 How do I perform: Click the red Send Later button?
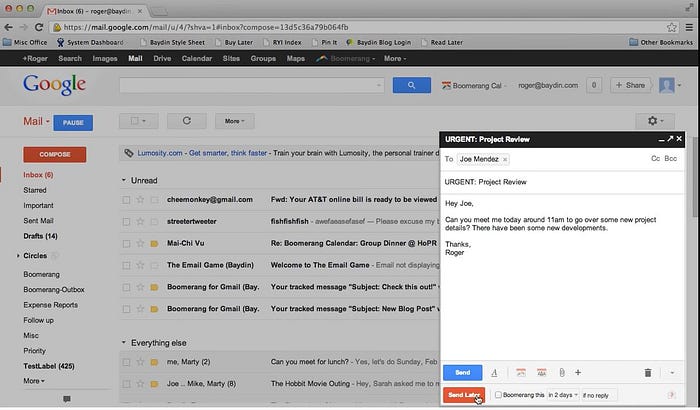tap(464, 395)
